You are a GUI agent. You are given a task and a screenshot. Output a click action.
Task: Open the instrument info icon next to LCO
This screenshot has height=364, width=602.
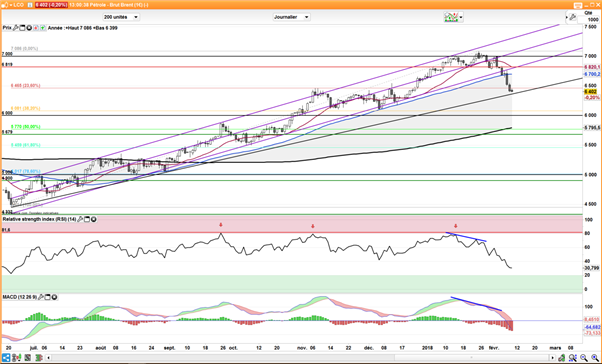tap(30, 5)
